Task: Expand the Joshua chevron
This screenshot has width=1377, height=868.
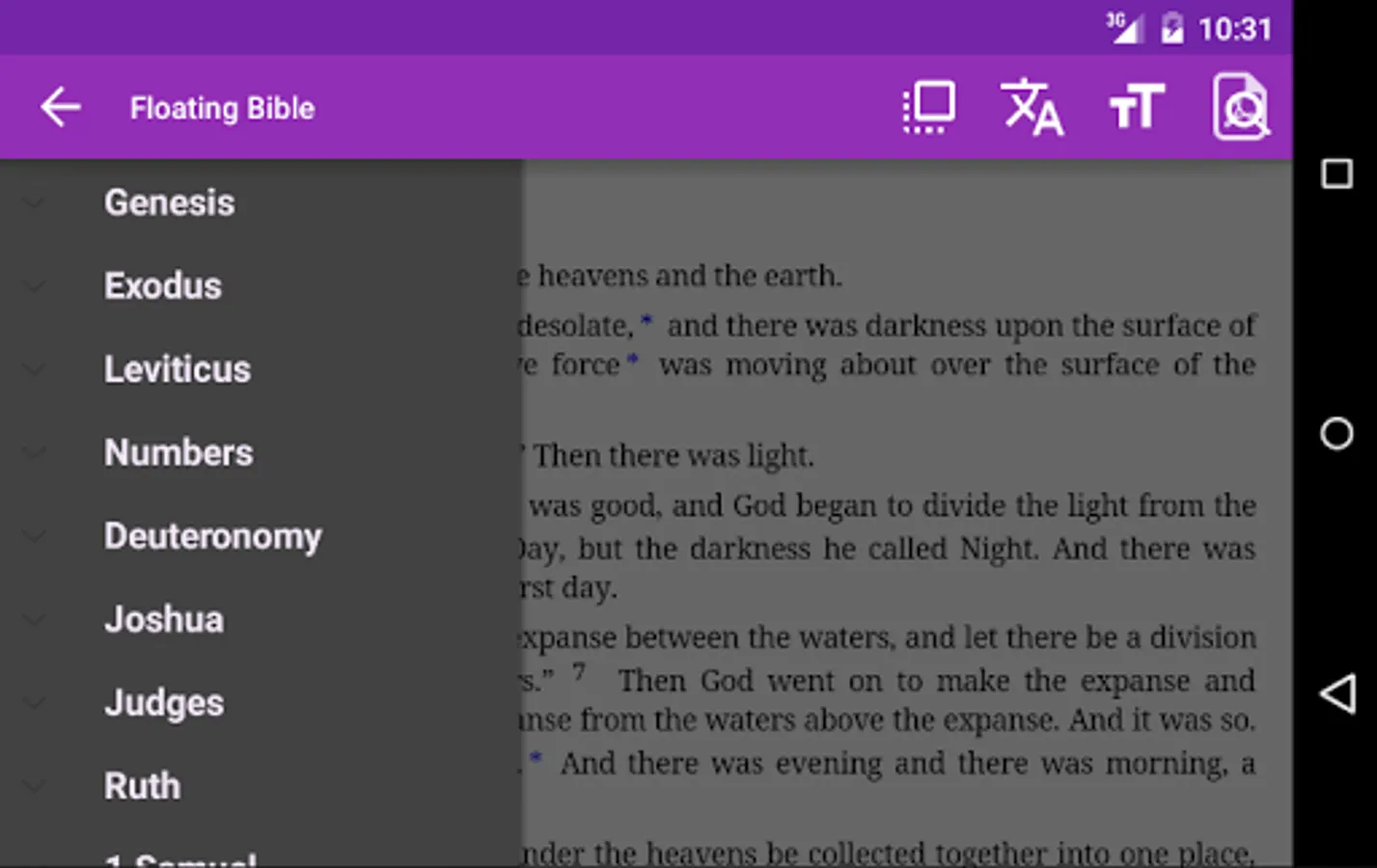Action: [x=34, y=620]
